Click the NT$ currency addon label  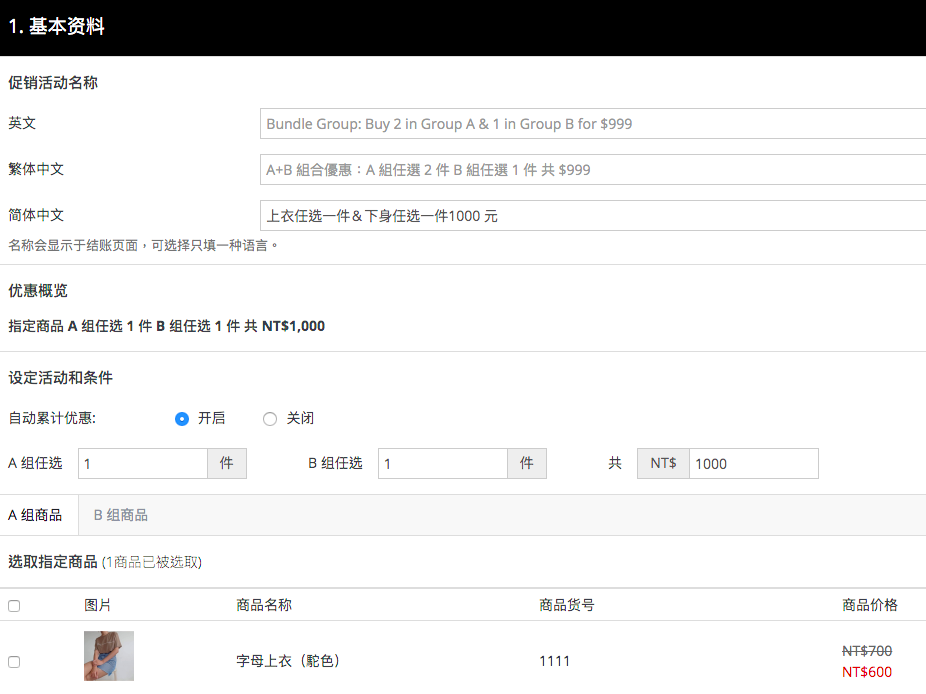[x=663, y=464]
